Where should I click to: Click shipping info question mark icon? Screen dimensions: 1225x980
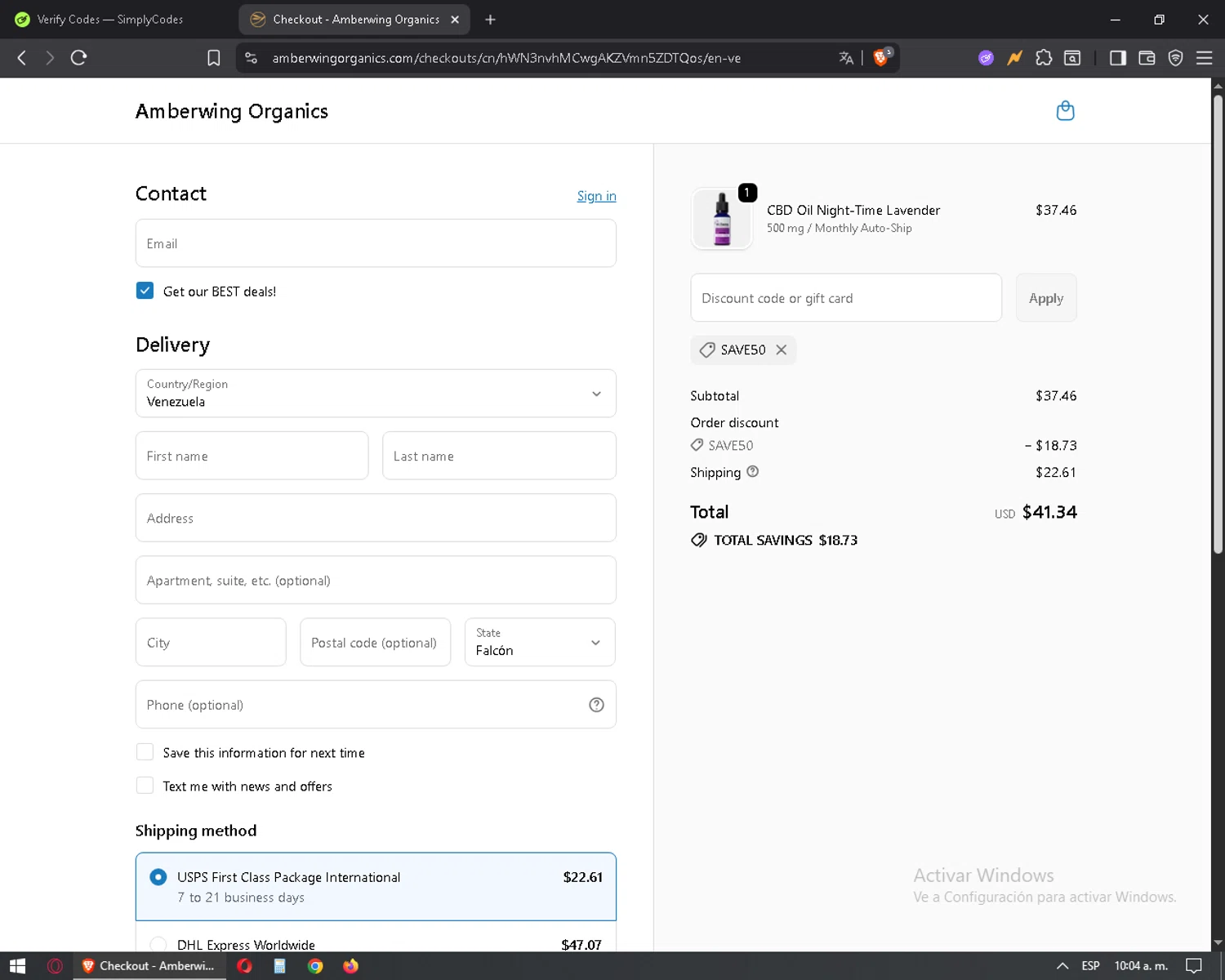click(x=753, y=471)
